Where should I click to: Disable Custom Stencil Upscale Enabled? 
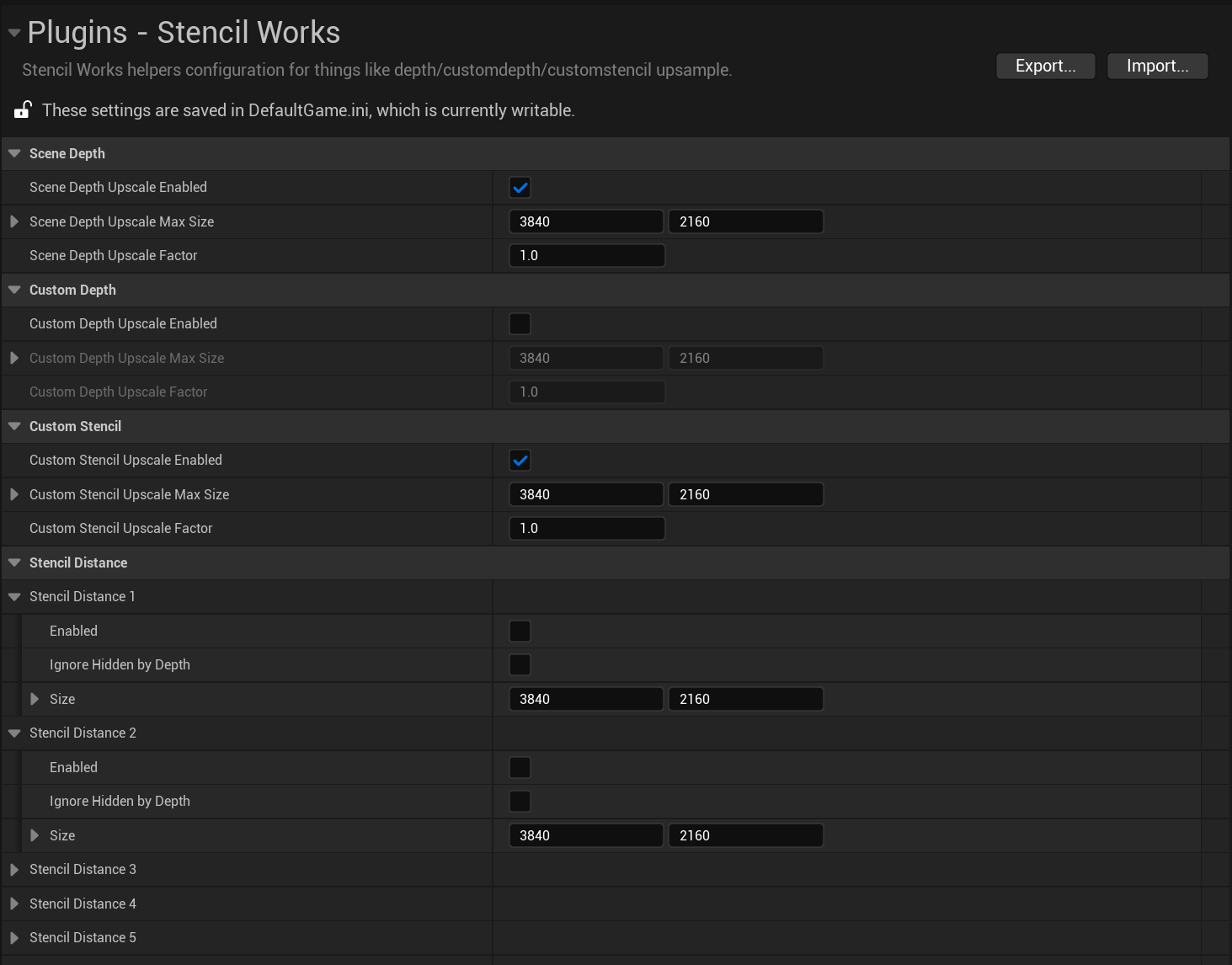[520, 460]
